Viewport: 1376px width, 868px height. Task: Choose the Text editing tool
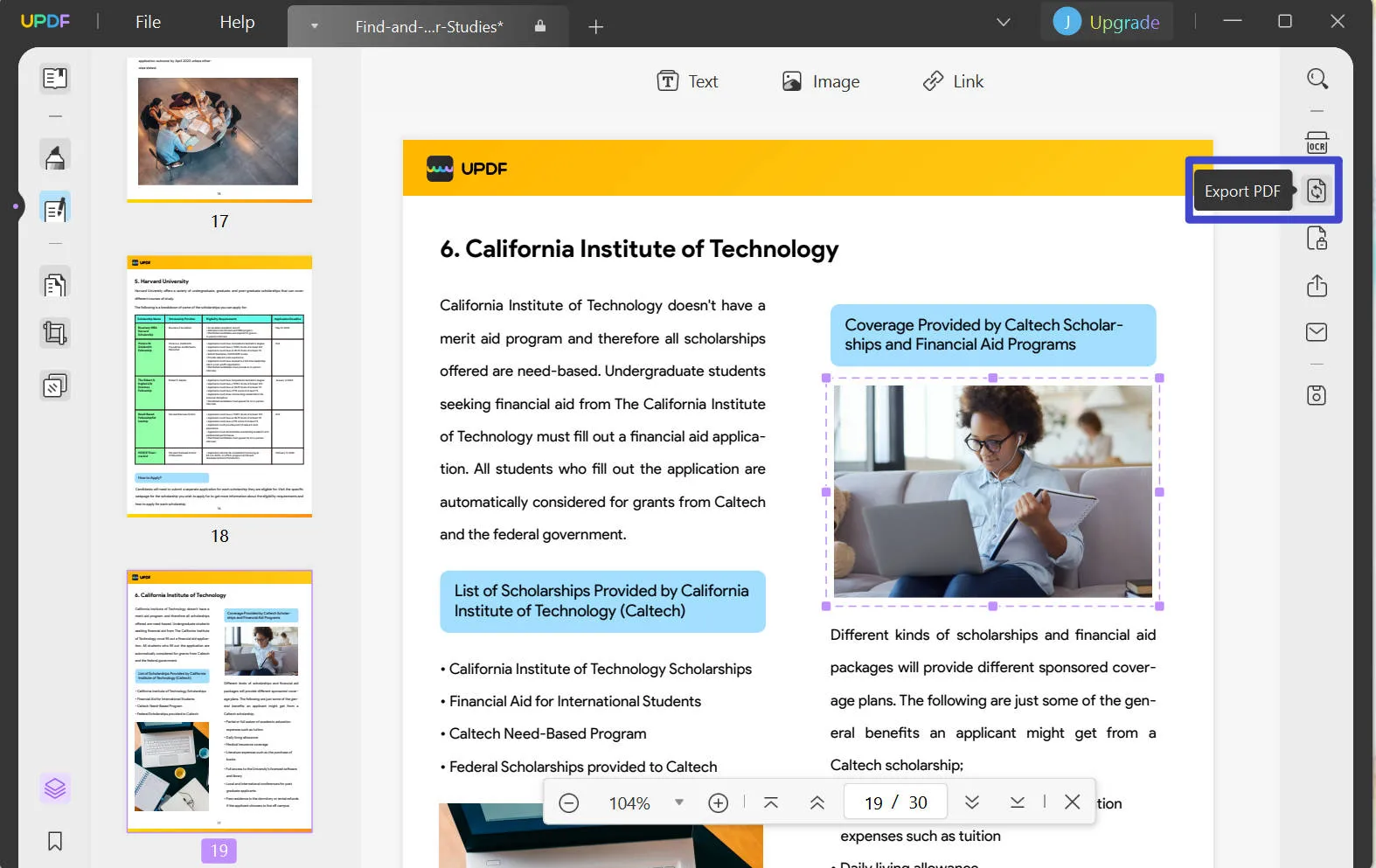click(x=687, y=81)
